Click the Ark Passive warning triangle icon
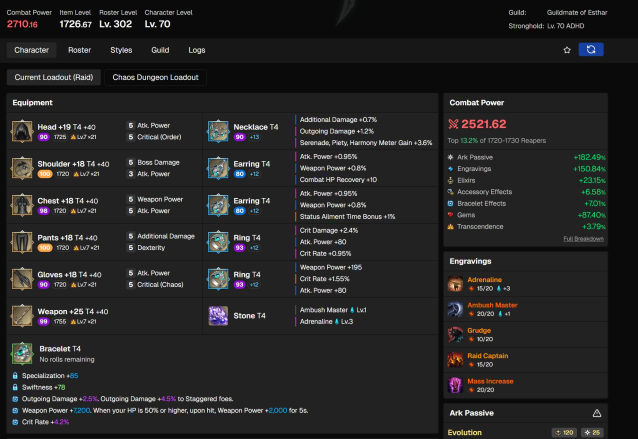Image resolution: width=638 pixels, height=439 pixels. click(597, 412)
